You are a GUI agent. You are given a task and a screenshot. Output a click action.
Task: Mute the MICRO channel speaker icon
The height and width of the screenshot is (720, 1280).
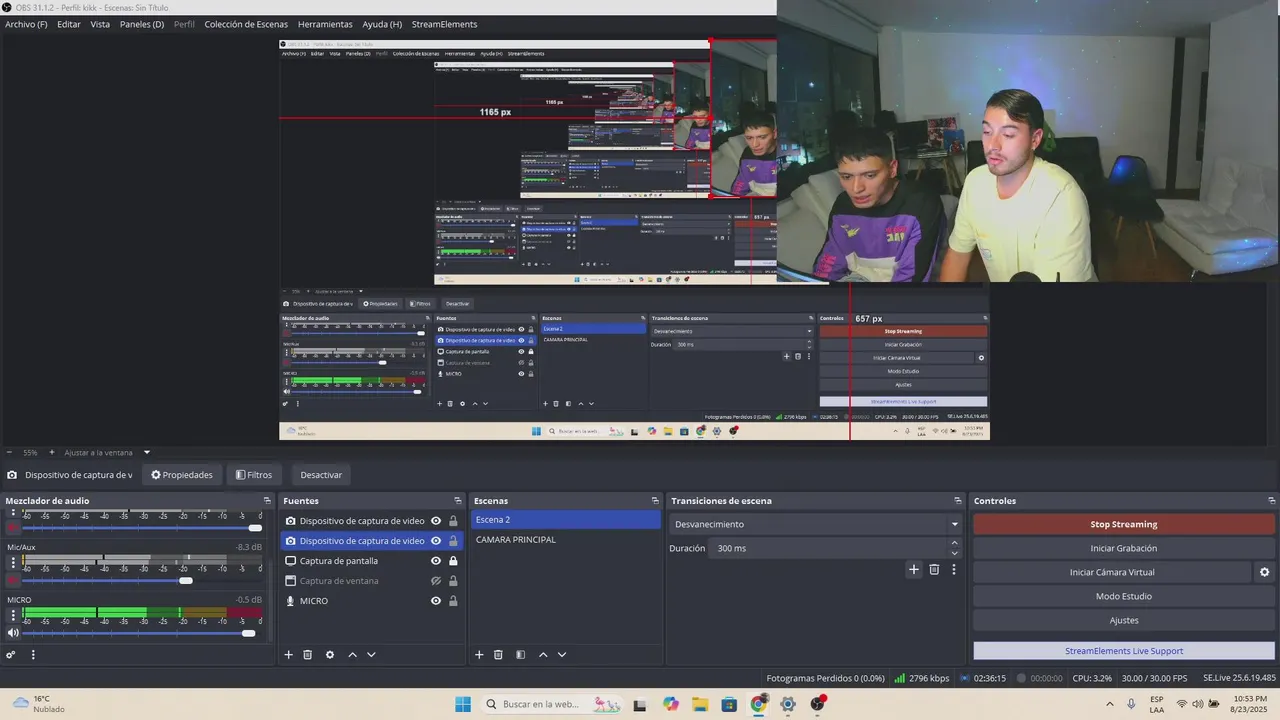tap(13, 633)
